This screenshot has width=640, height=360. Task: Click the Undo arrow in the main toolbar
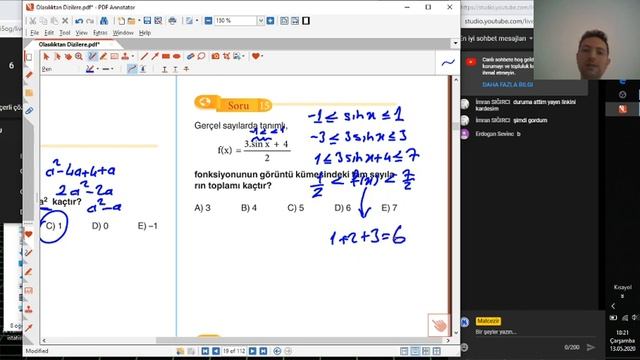[79, 20]
